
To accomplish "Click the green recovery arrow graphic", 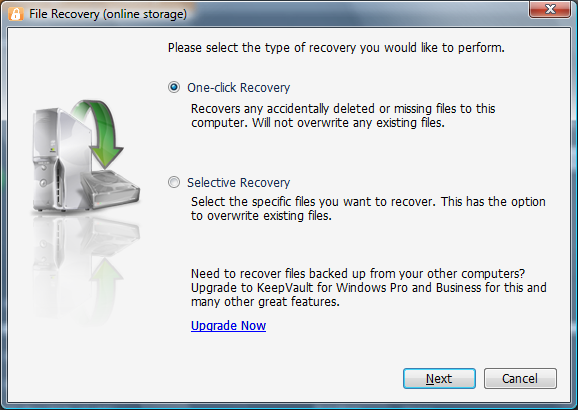I will (101, 133).
